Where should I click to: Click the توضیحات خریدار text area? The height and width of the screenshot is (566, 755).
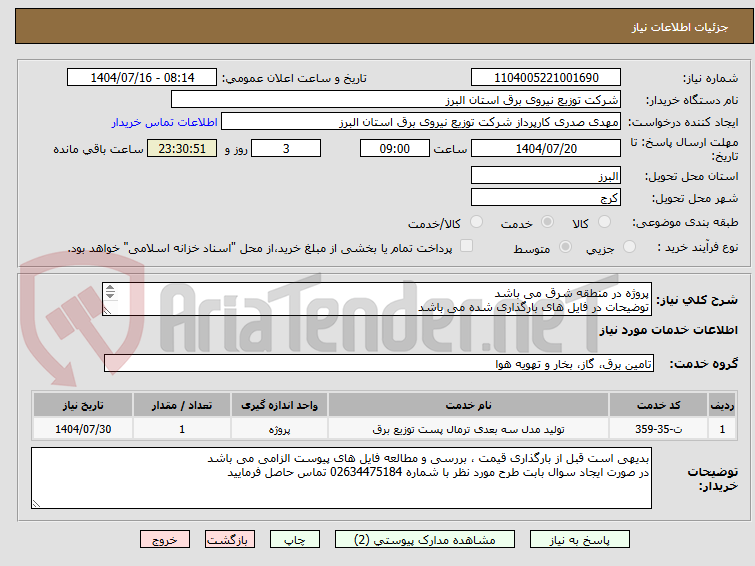pyautogui.click(x=341, y=478)
